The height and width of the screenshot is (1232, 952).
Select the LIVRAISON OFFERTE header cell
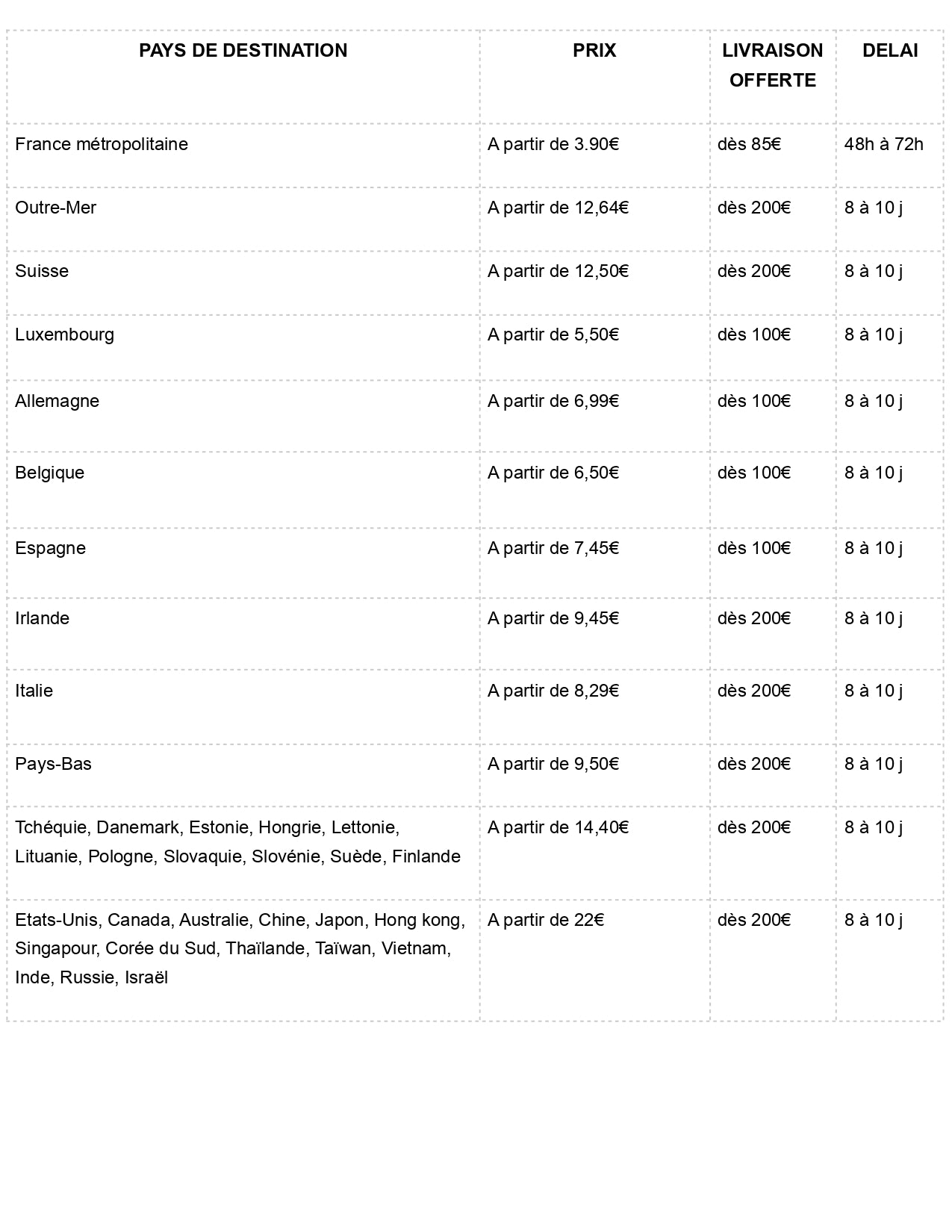click(772, 66)
